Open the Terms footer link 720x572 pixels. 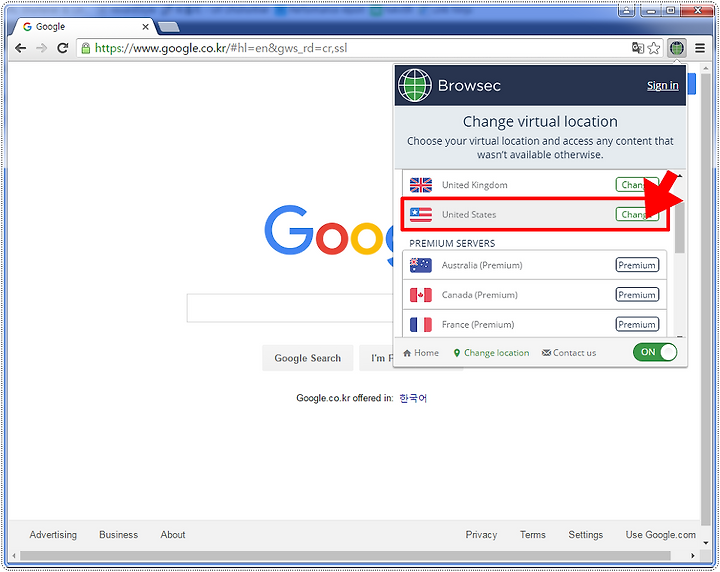[533, 535]
